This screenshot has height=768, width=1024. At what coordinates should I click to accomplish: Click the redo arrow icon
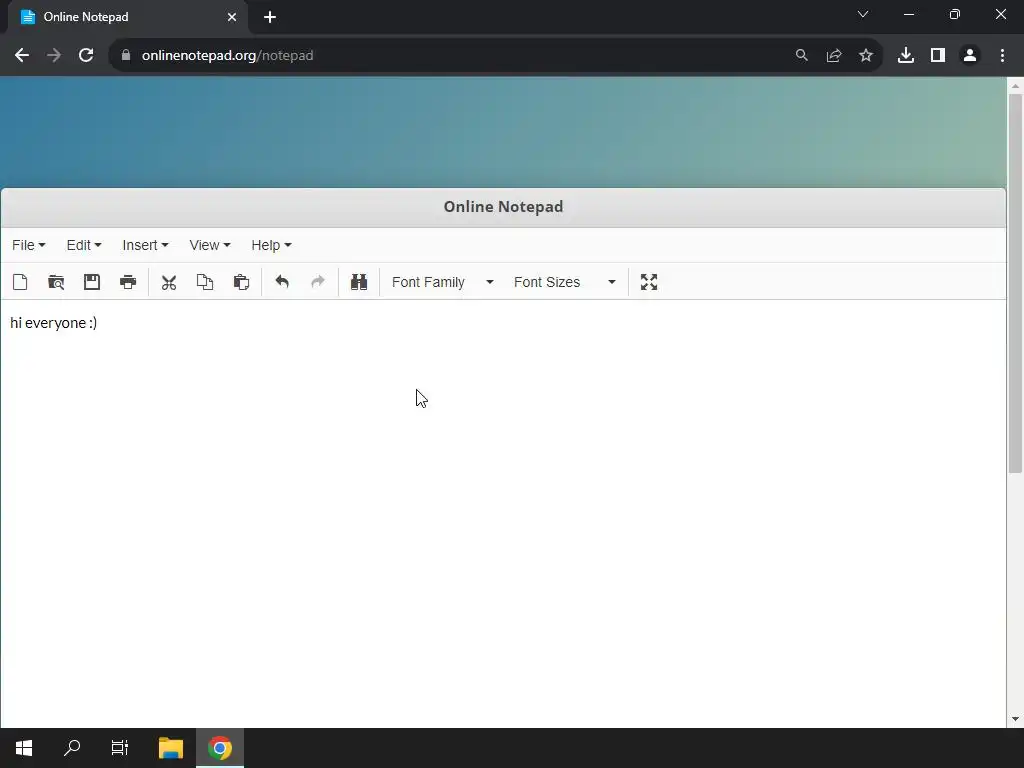(x=318, y=282)
